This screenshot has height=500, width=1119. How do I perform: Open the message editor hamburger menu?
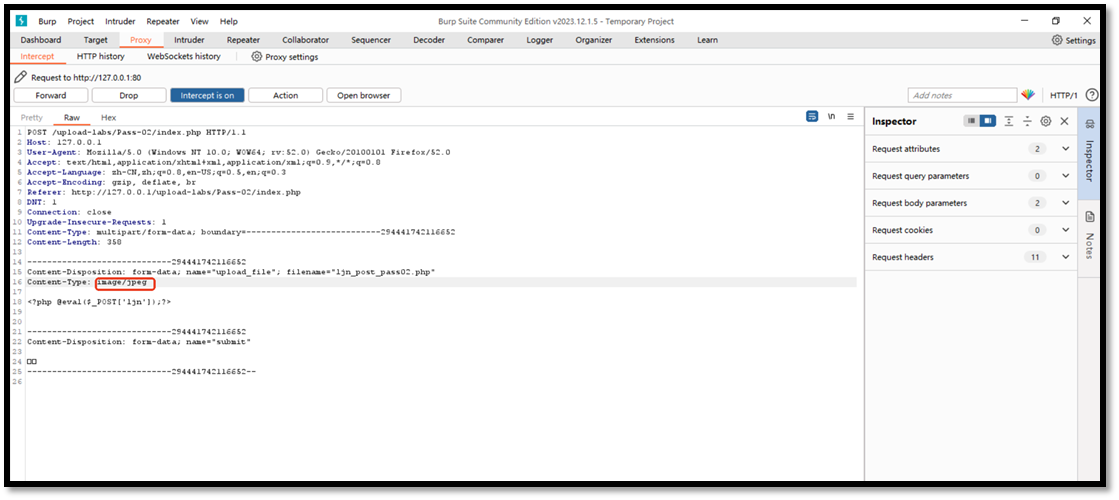[851, 116]
